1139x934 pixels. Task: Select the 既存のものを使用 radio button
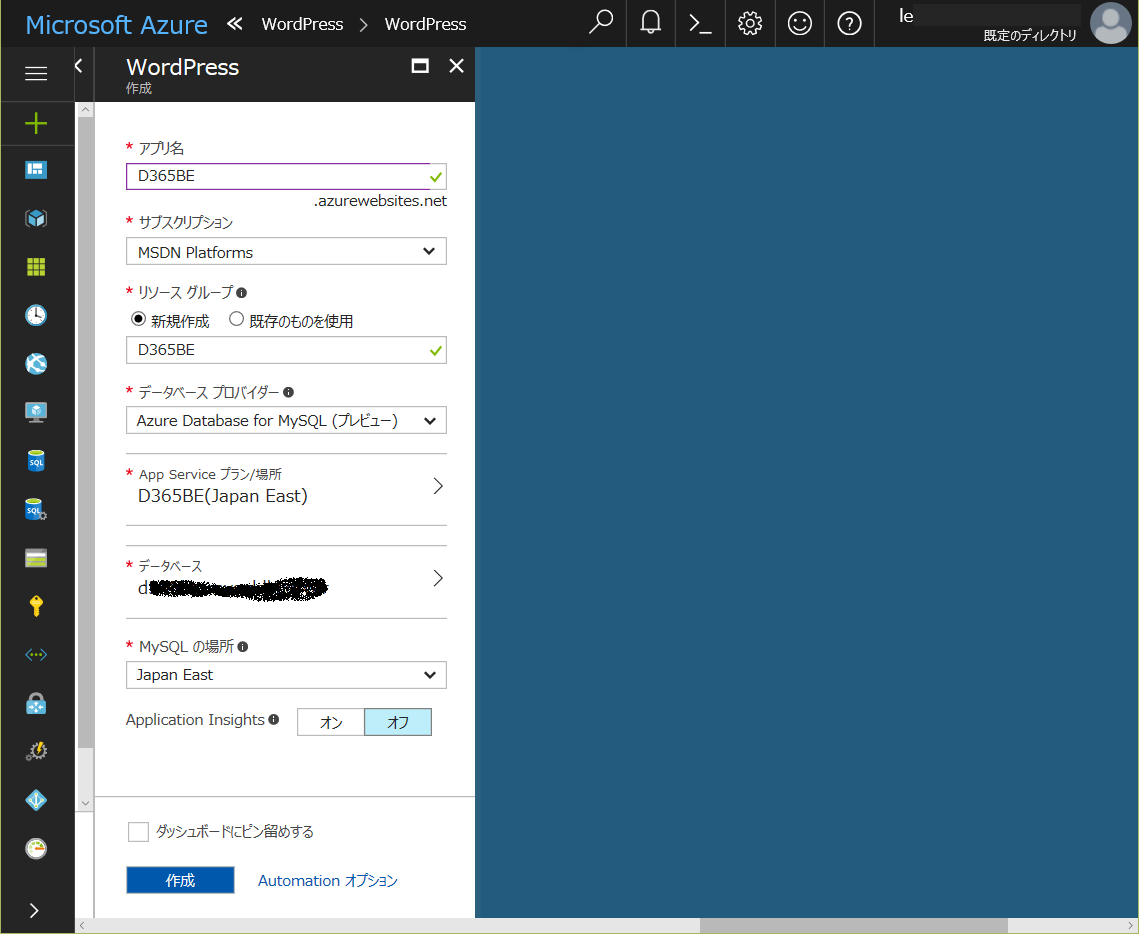236,319
